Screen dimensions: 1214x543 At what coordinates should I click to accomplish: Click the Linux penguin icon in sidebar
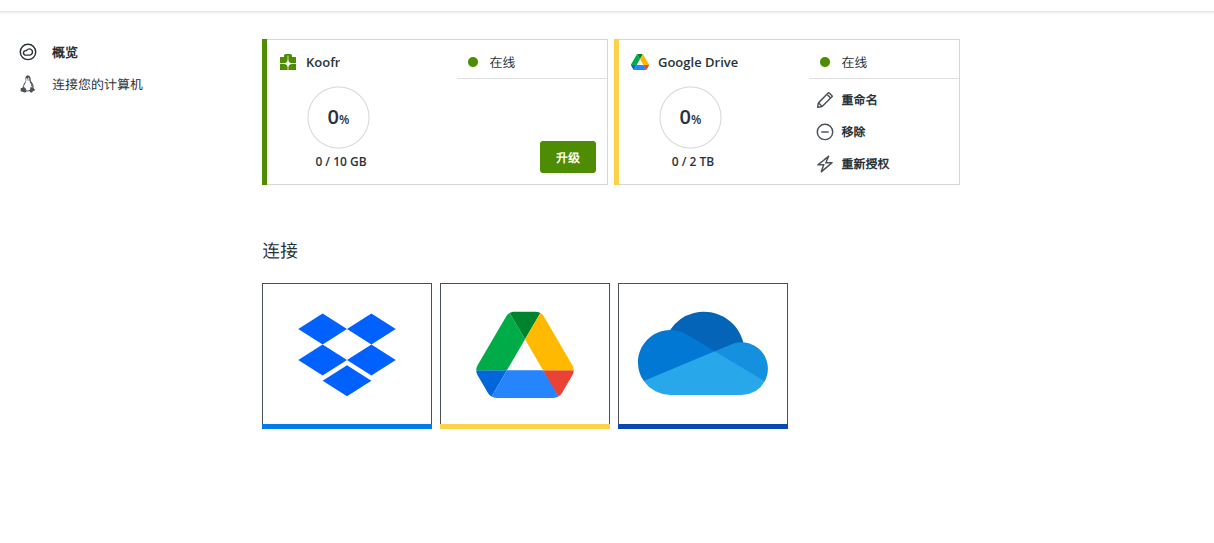28,84
